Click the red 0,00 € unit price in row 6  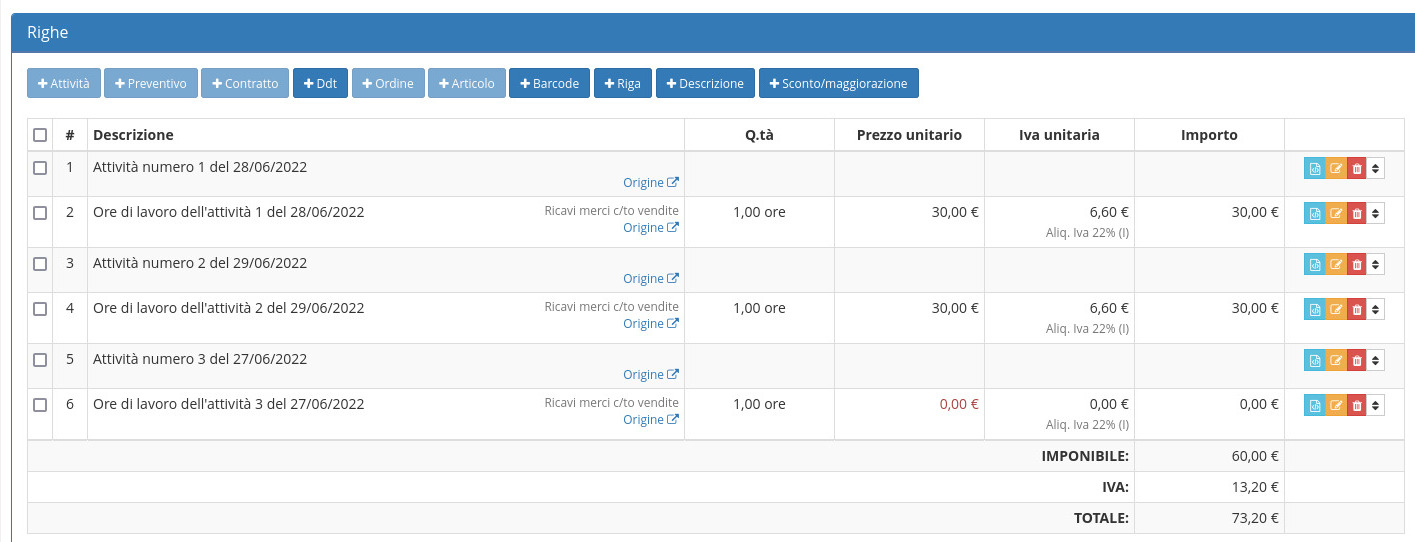coord(958,405)
